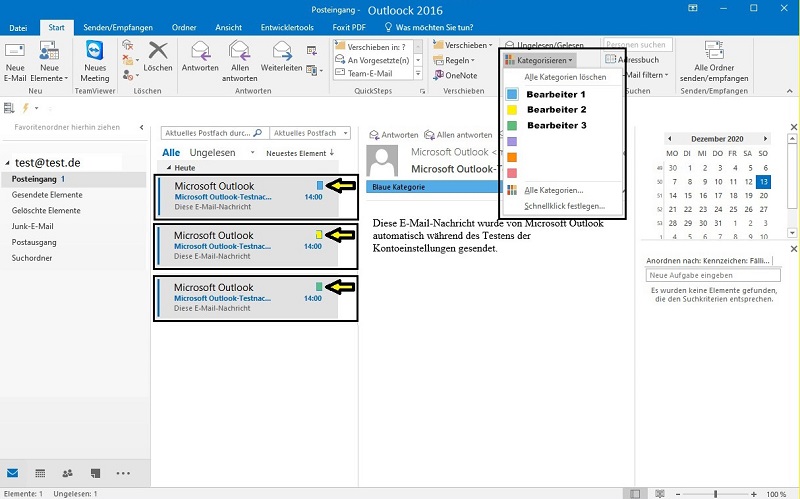This screenshot has height=499, width=800.
Task: Choose Alle Kategorien löschen
Action: pos(563,77)
